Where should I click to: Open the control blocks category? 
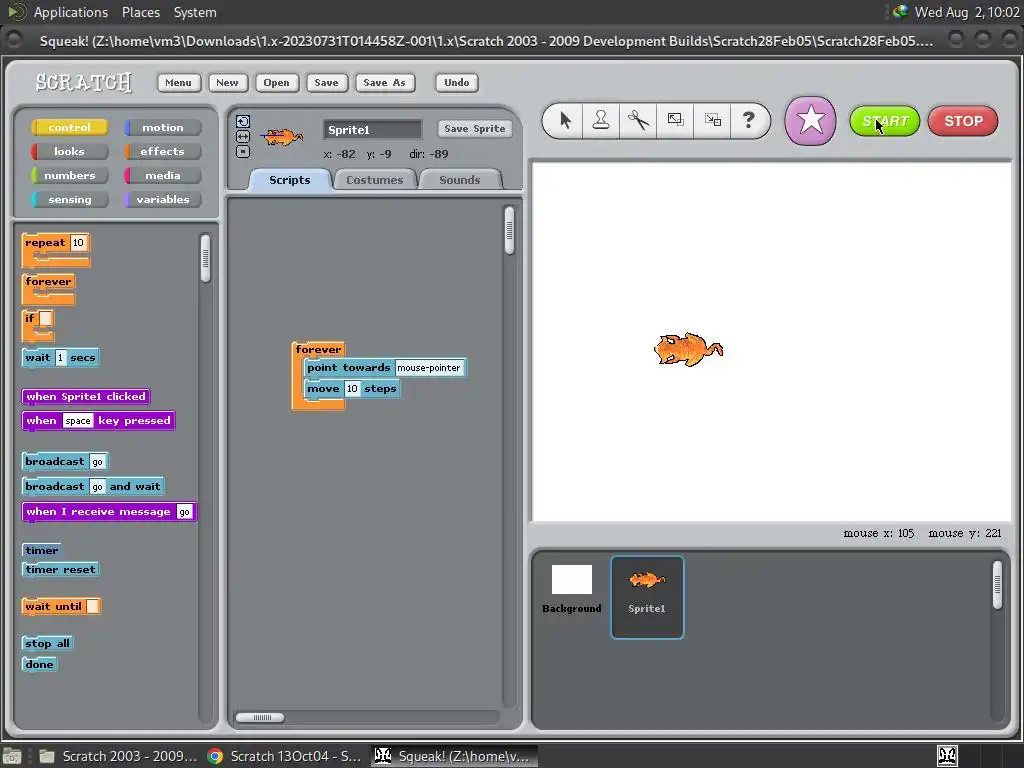coord(69,127)
